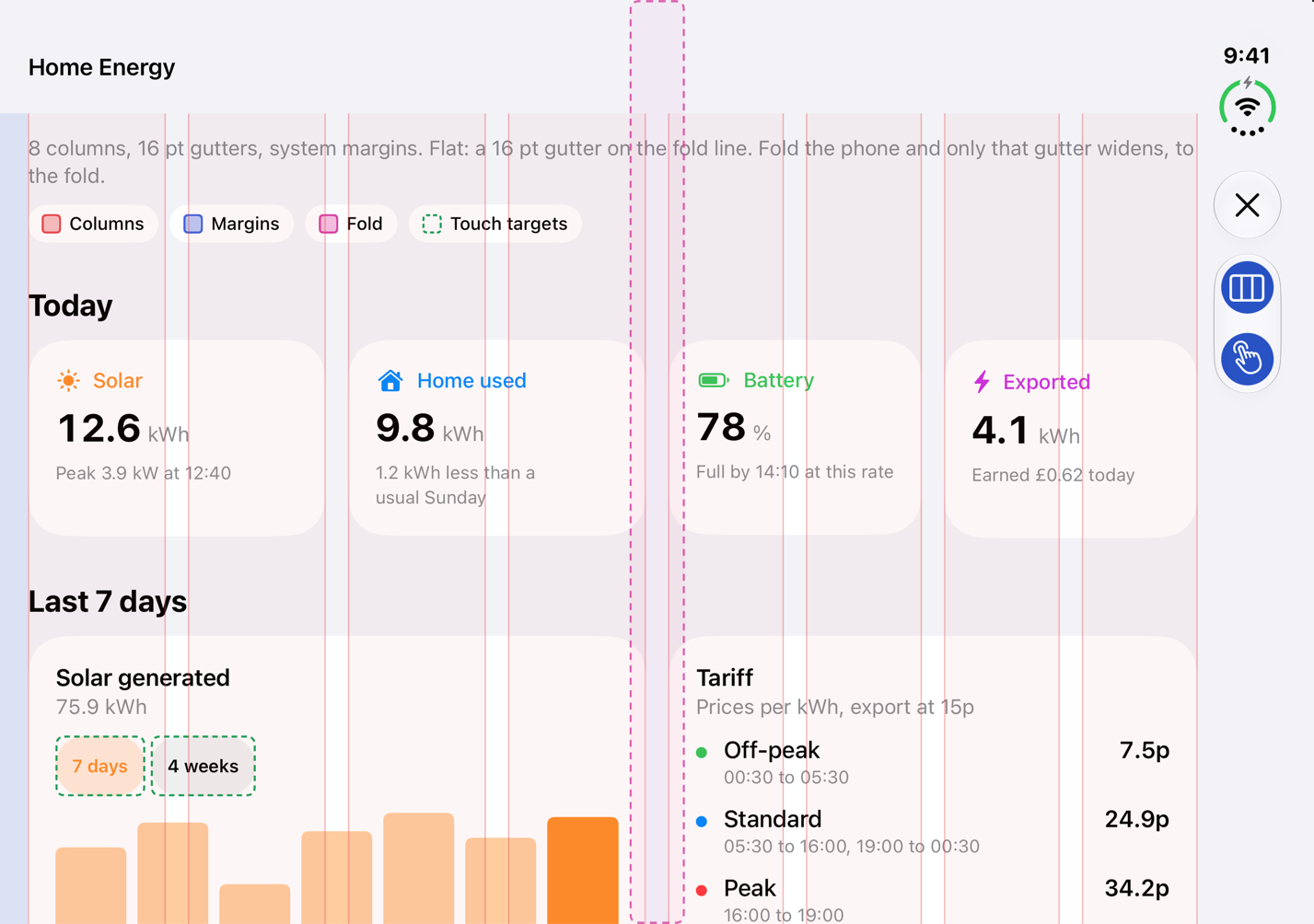Click the blue Standard tariff dot

(702, 821)
